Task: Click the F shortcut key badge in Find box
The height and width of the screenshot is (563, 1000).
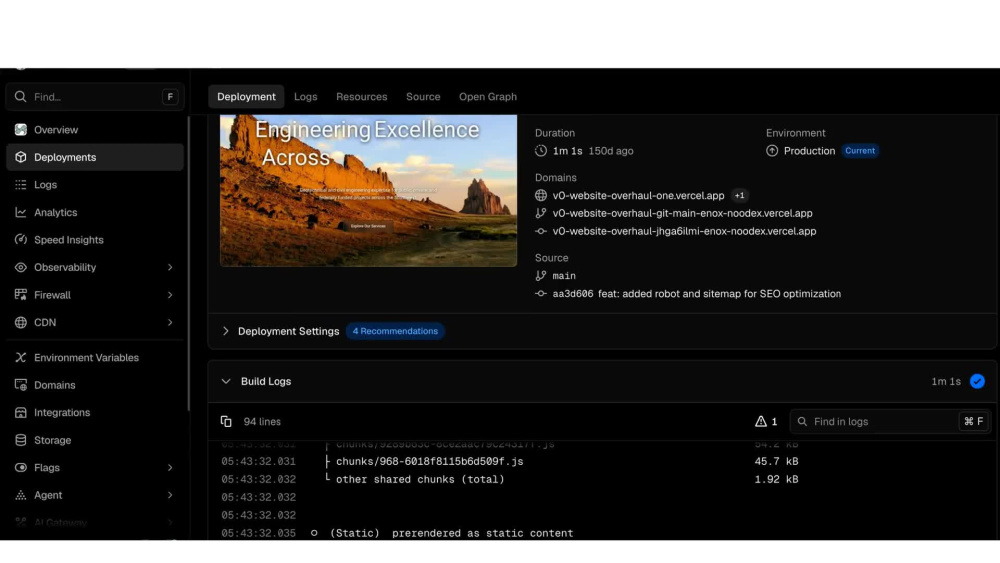Action: pyautogui.click(x=170, y=96)
